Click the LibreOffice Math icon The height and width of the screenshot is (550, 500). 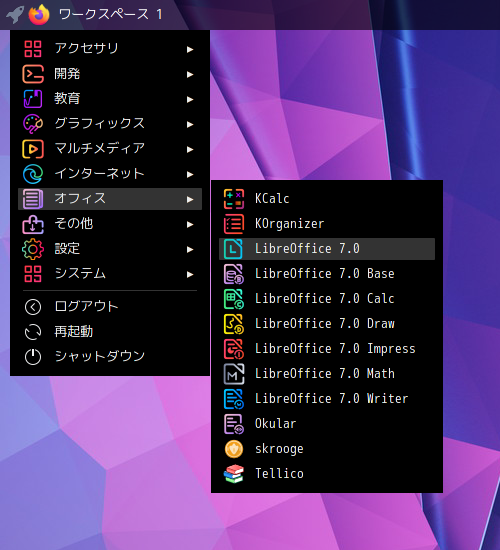[234, 374]
